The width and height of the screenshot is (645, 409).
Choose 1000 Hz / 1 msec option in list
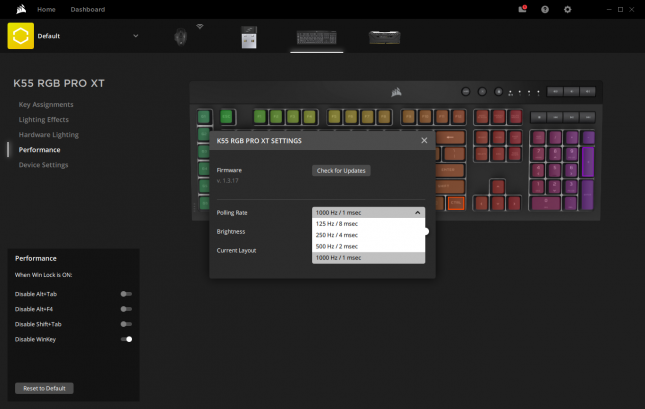tap(368, 258)
